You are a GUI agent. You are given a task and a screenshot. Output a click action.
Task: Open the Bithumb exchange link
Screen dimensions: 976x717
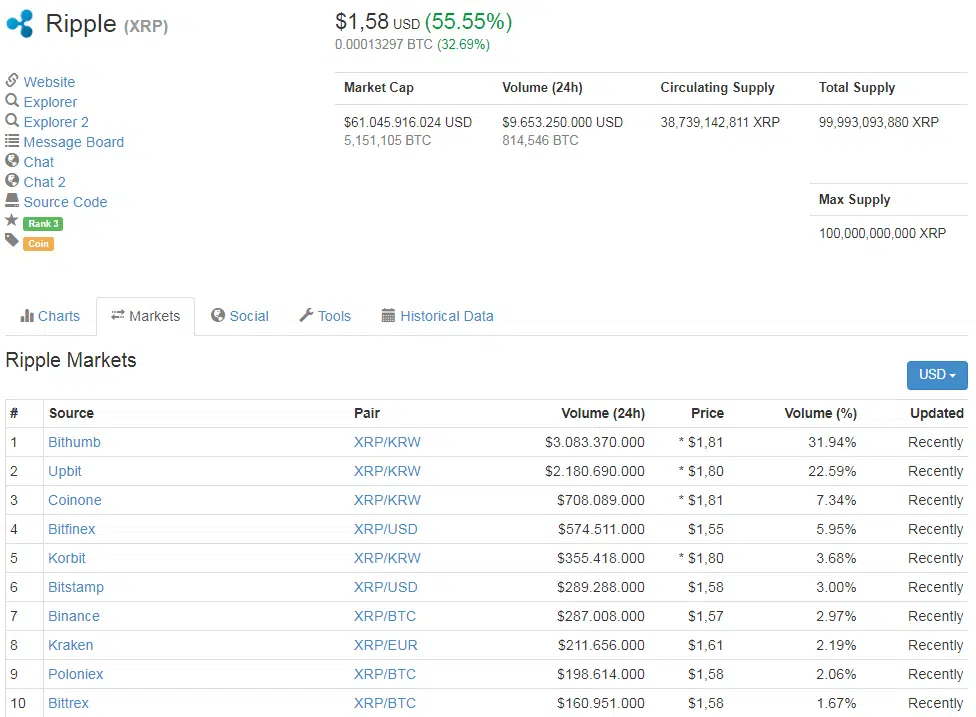tap(74, 442)
